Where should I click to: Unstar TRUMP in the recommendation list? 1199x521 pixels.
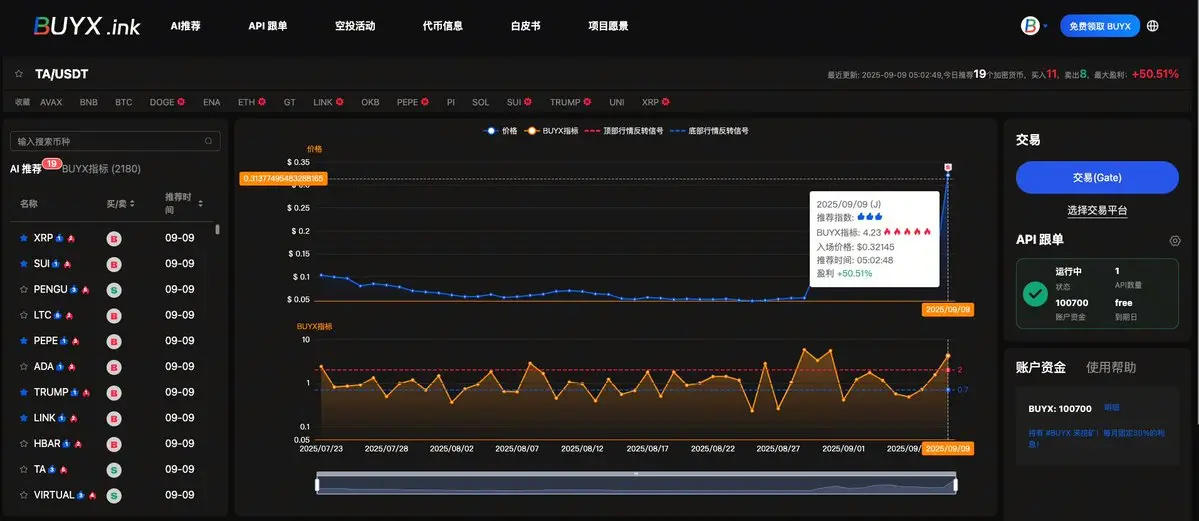(x=23, y=392)
